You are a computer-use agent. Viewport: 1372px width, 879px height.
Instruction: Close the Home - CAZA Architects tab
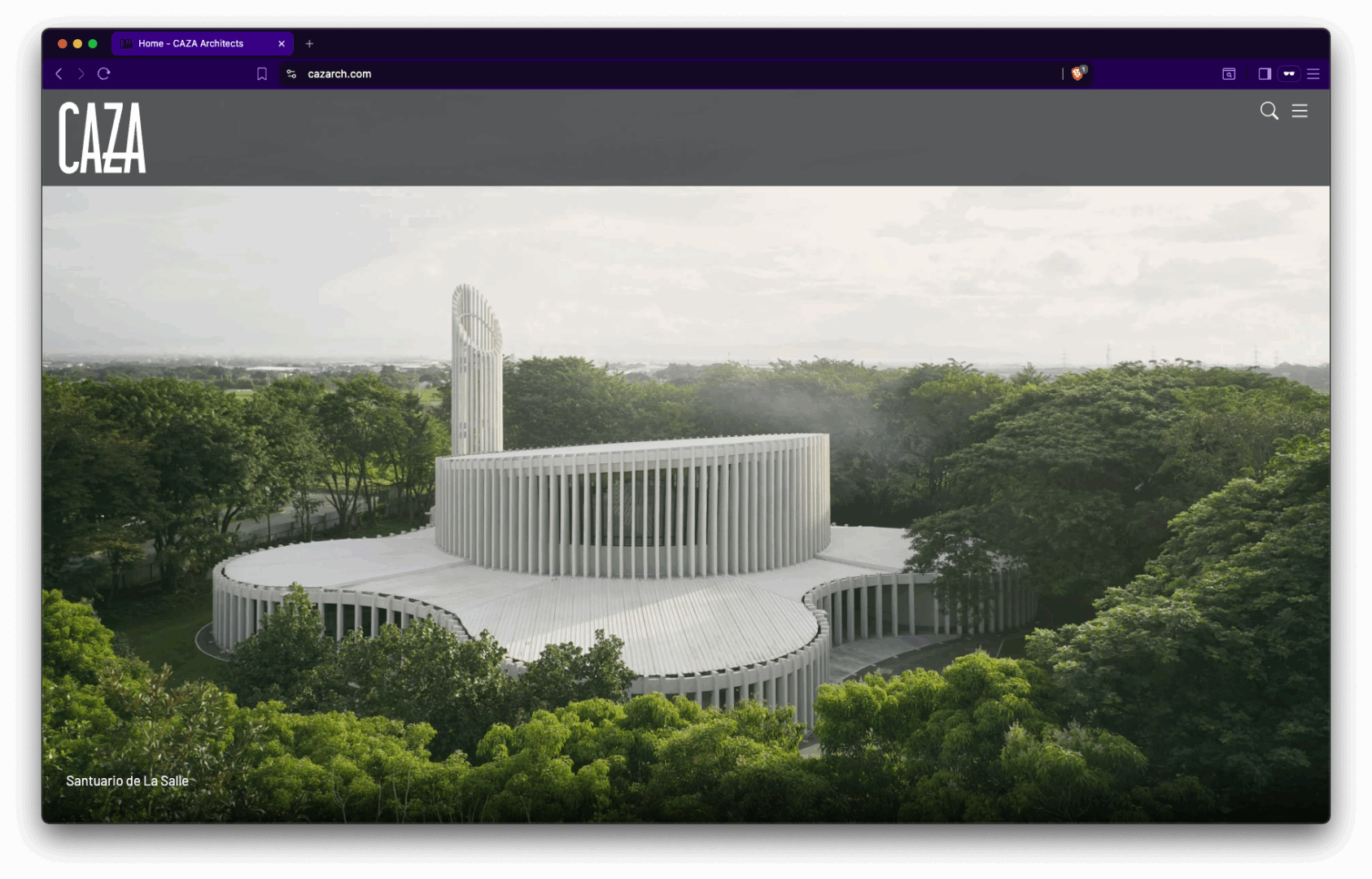tap(282, 44)
